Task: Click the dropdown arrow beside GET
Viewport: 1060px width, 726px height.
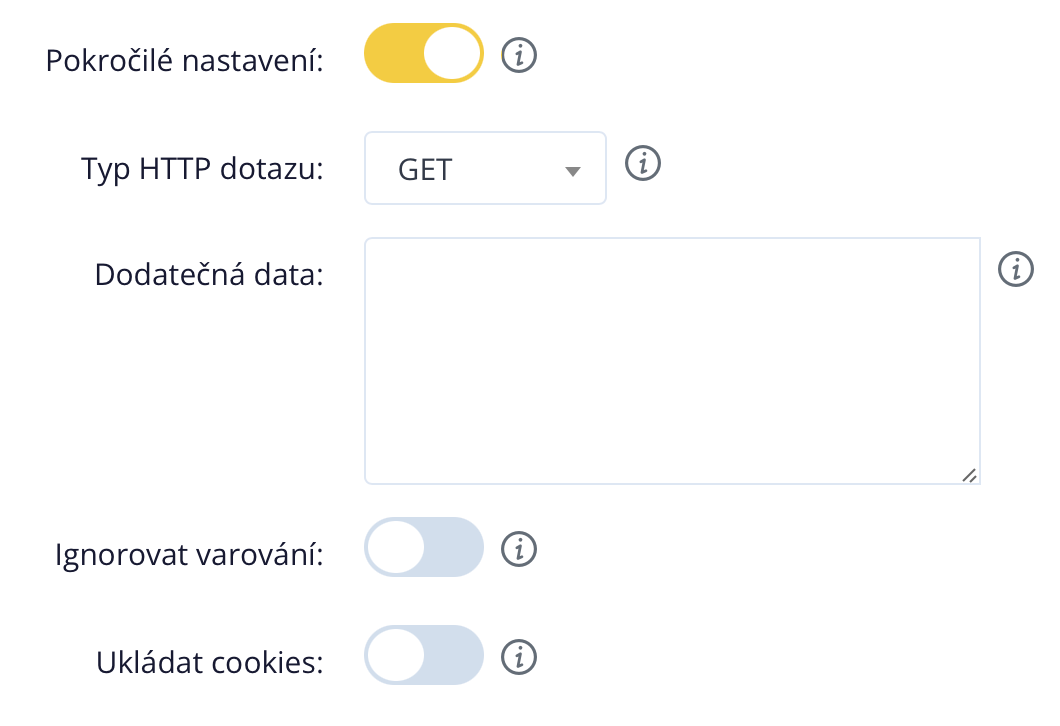Action: coord(573,171)
